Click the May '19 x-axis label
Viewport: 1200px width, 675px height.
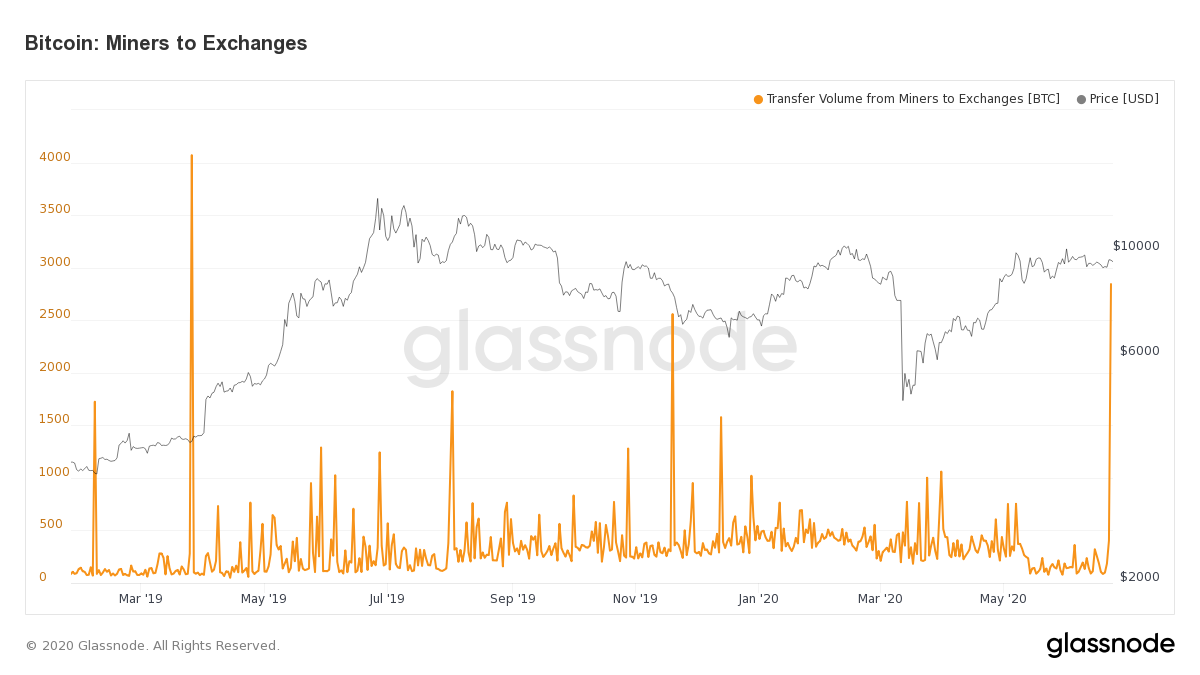click(x=263, y=599)
